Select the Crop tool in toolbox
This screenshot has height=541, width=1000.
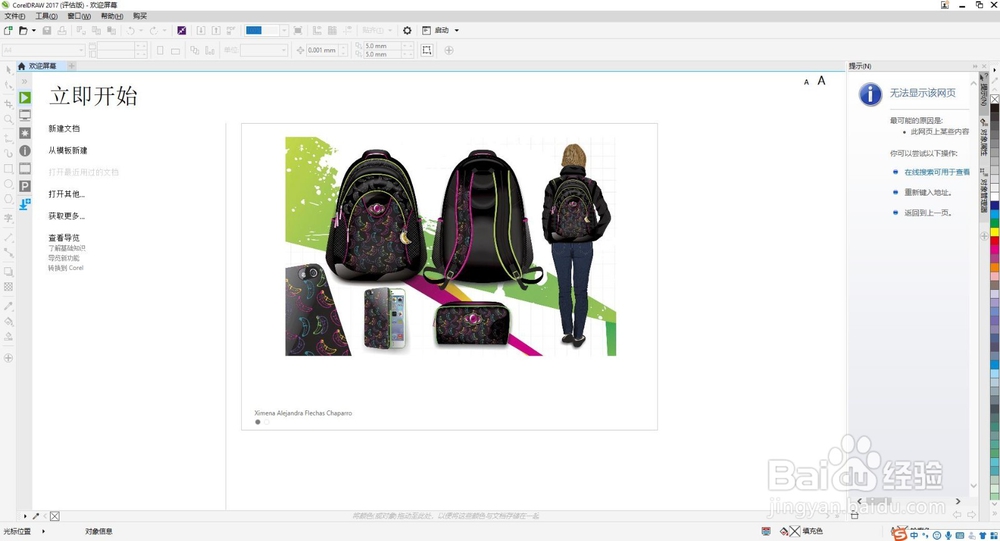(x=8, y=103)
